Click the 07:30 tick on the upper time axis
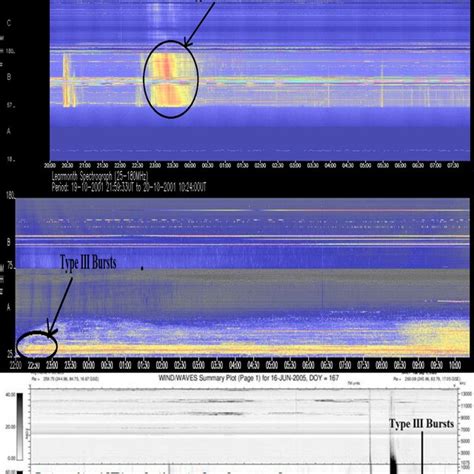Screen dimensions: 474x474 (x=453, y=165)
